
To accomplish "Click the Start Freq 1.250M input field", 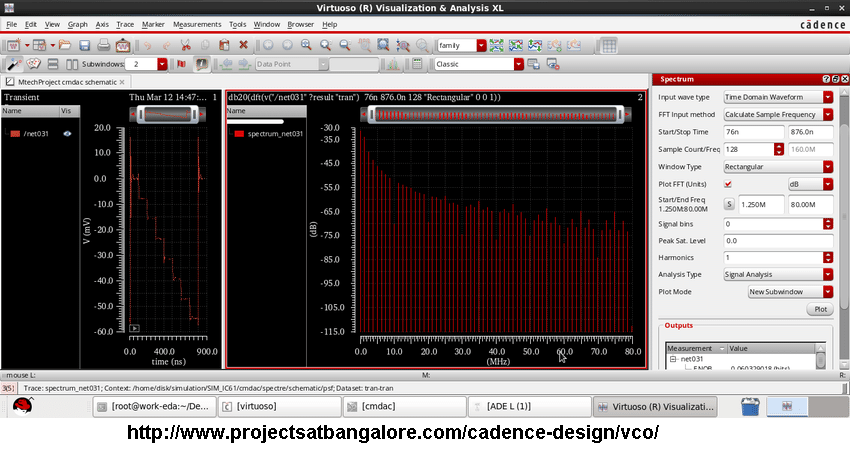I will coord(761,204).
